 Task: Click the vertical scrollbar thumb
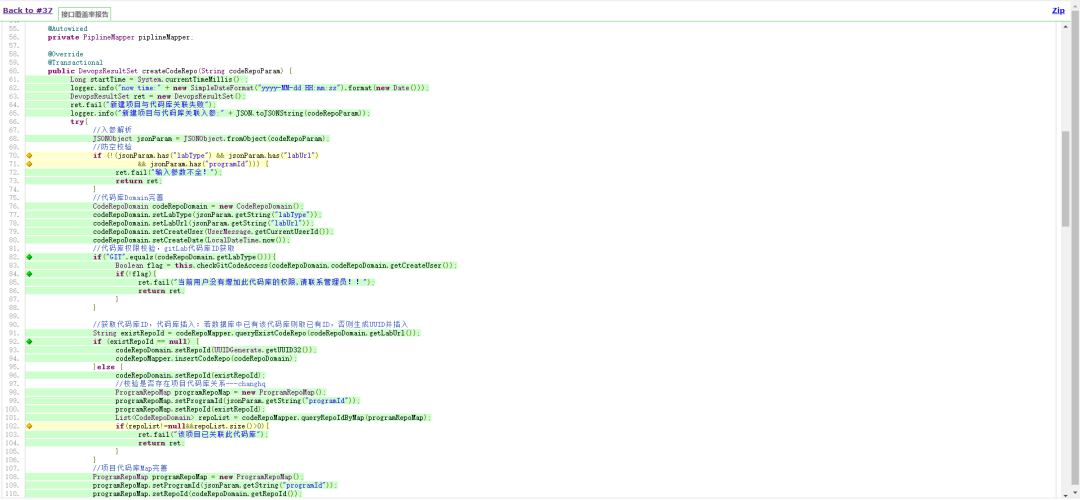click(1066, 179)
